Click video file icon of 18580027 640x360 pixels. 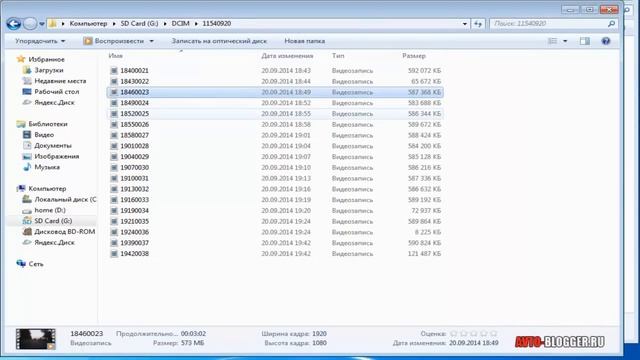114,135
